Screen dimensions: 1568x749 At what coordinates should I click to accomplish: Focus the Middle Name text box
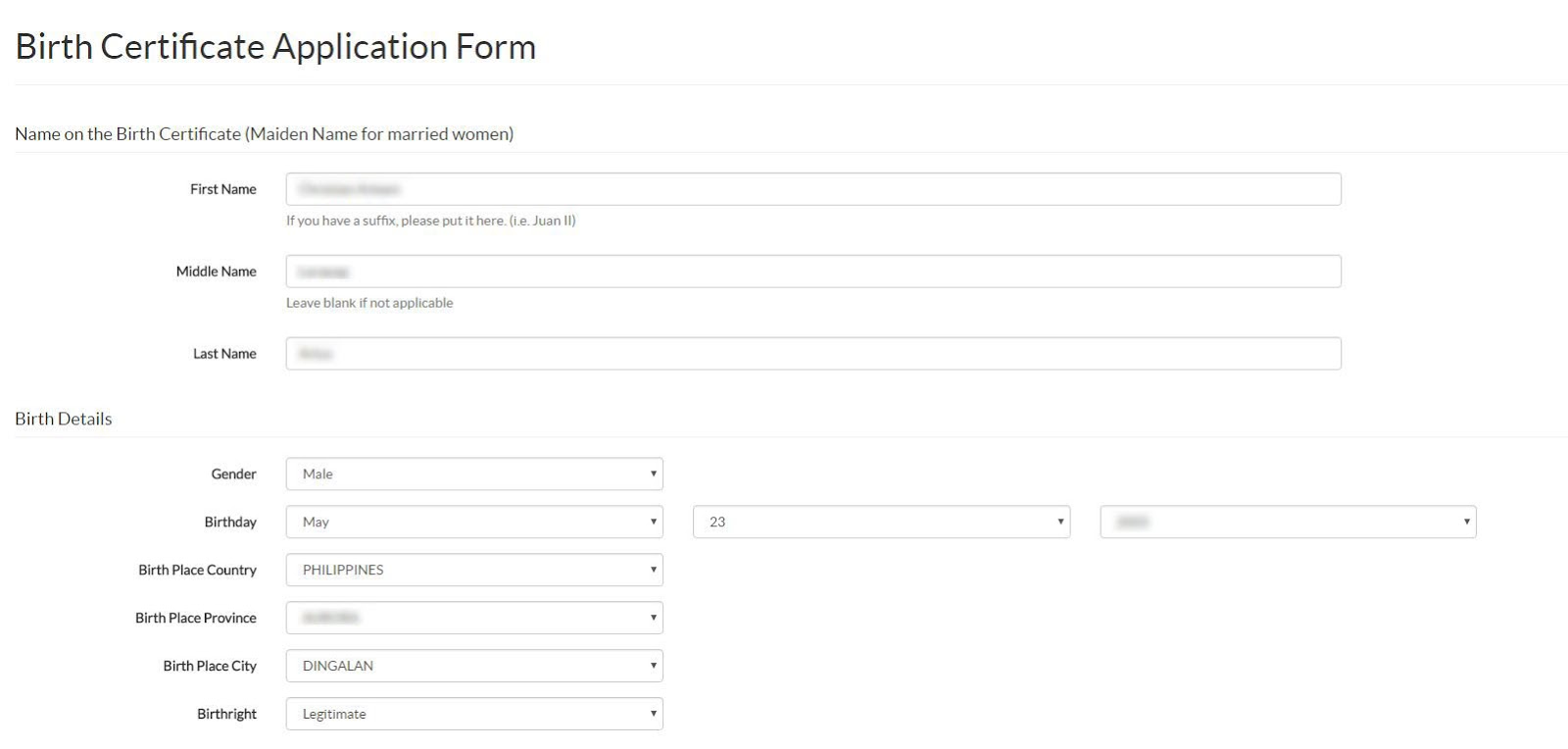coord(812,272)
